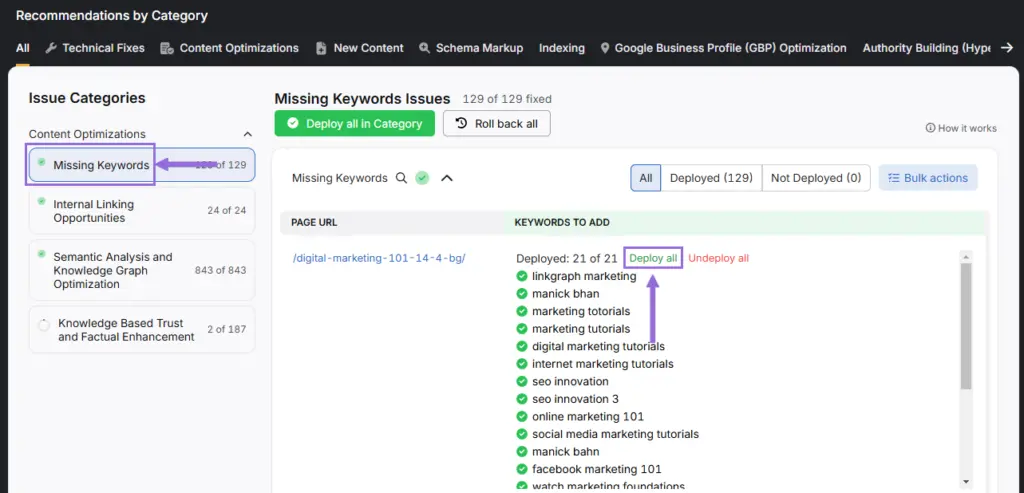Open the New Content tab
Viewport: 1024px width, 493px height.
(x=359, y=48)
